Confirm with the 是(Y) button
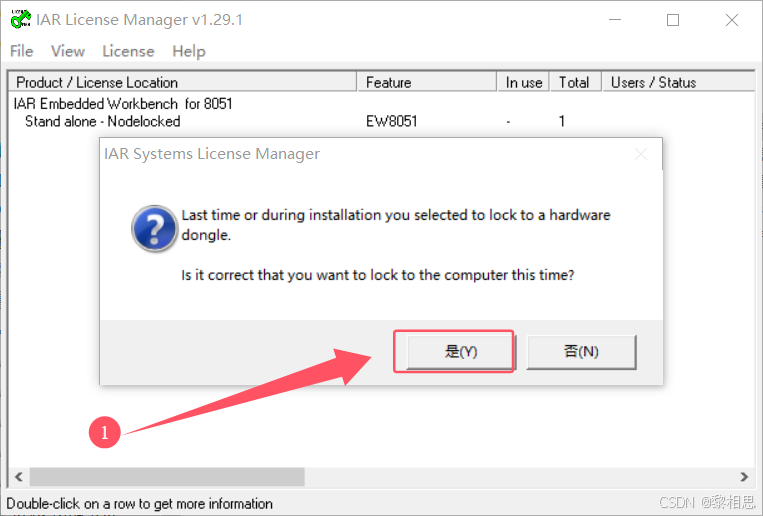 click(460, 351)
